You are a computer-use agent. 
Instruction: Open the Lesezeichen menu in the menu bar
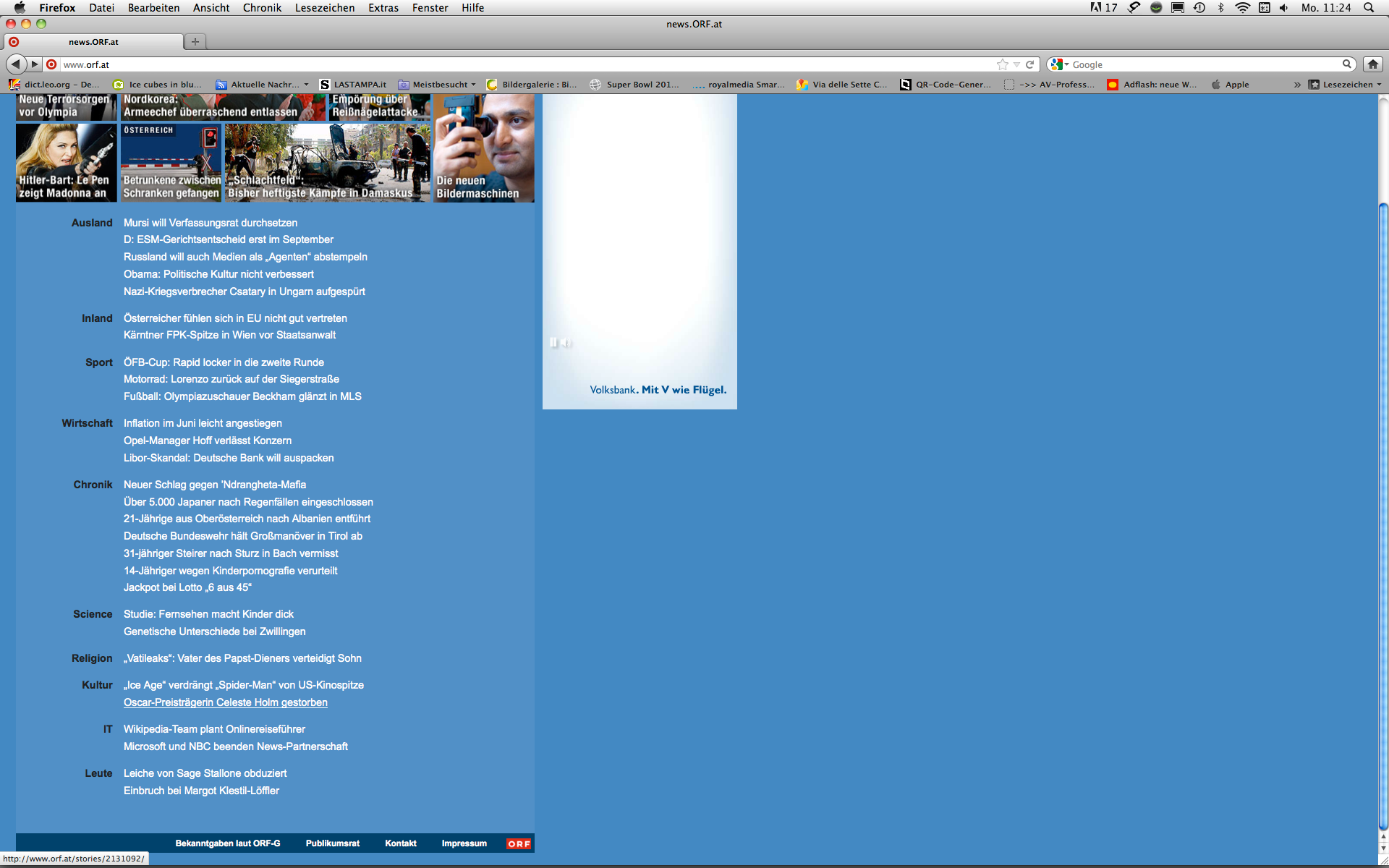click(x=325, y=7)
